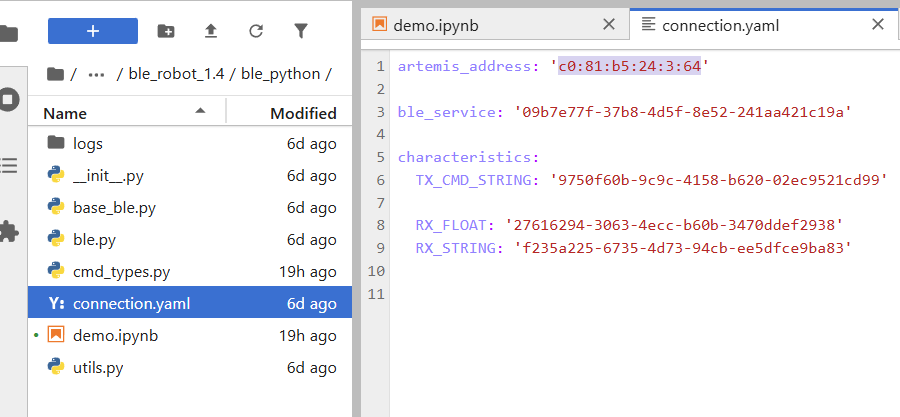Expand the collapsed breadcrumb ellipsis

[96, 74]
